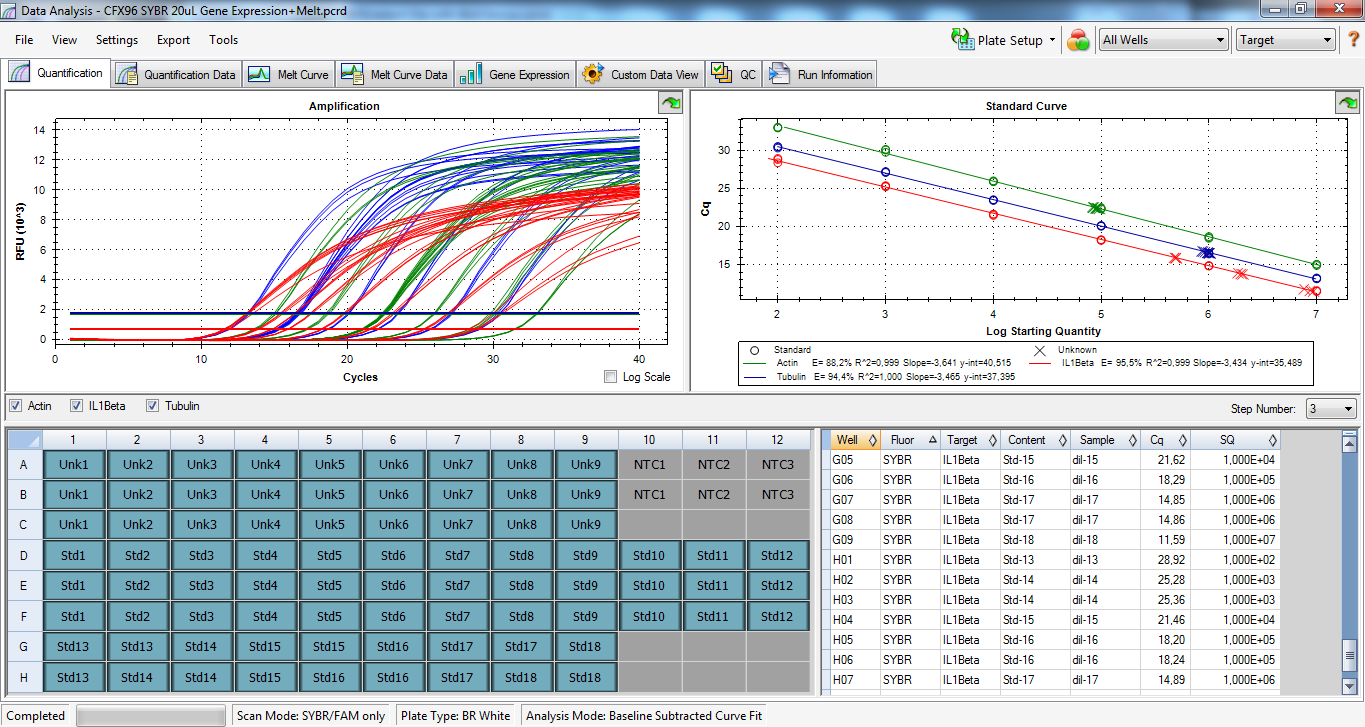Click the Gene Expression bar chart icon

470,75
